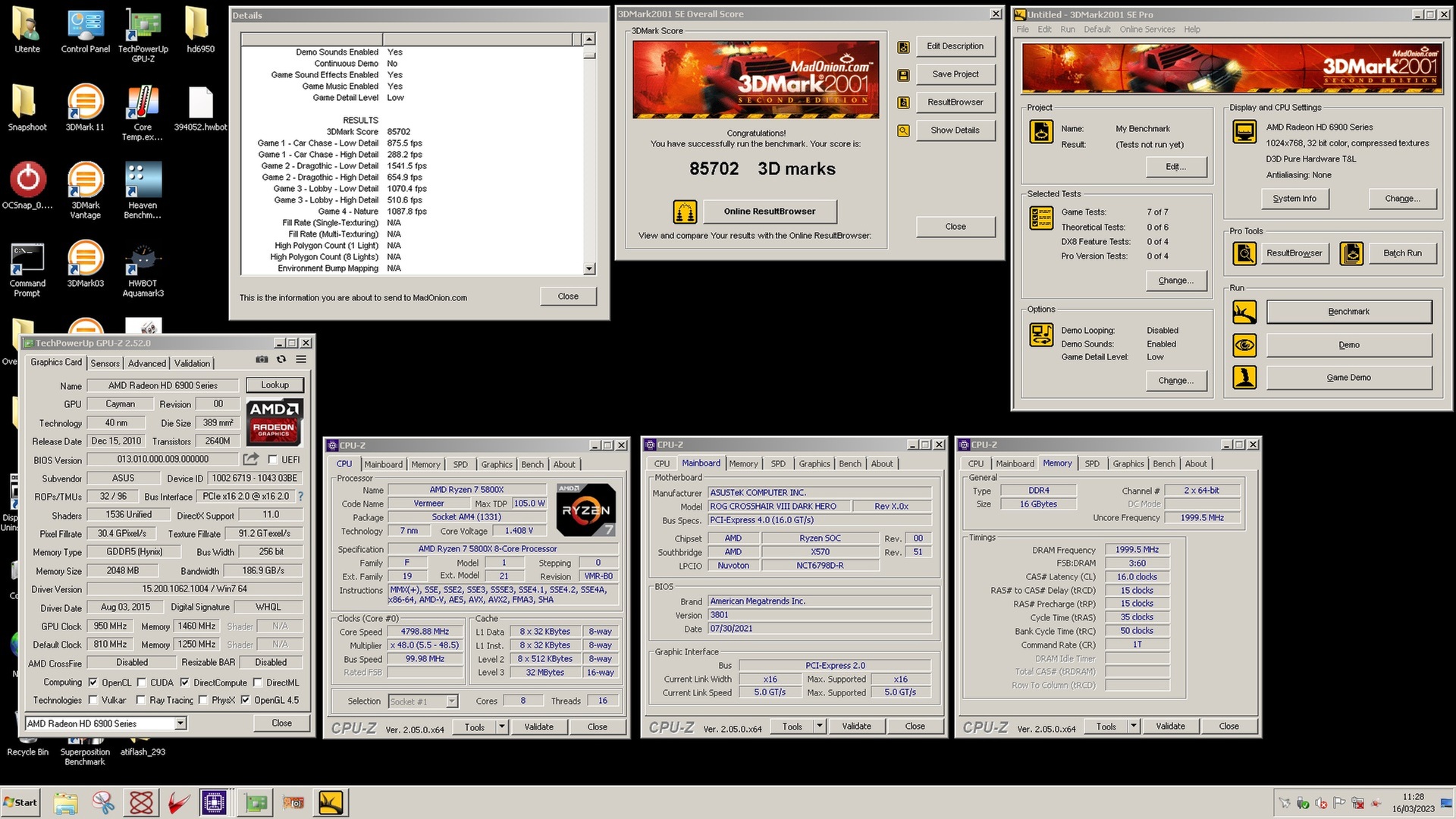
Task: Launch the Heaven Benchmark desktop shortcut
Action: pyautogui.click(x=143, y=190)
